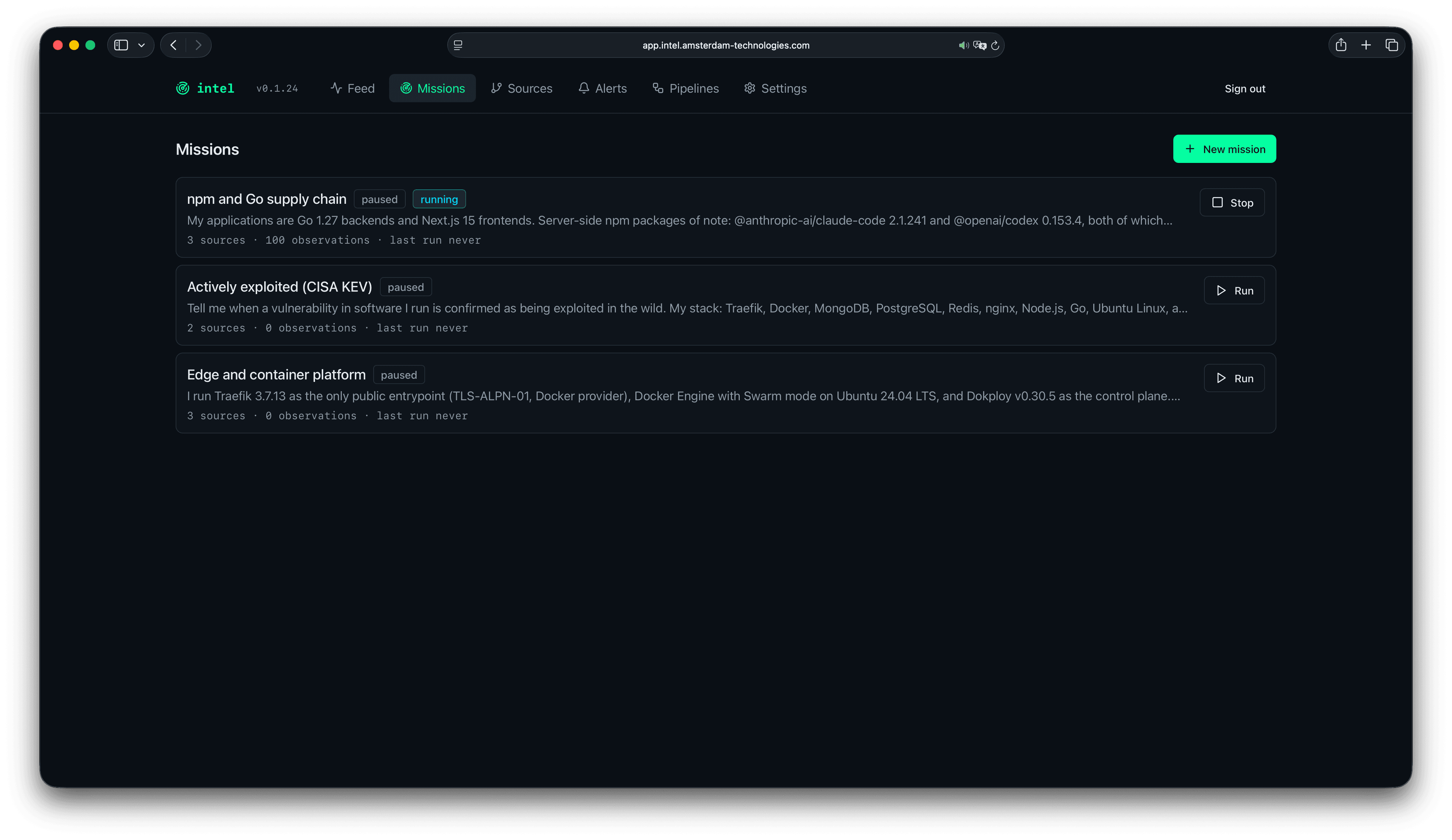This screenshot has width=1452, height=840.
Task: Click the address bar URL
Action: click(x=726, y=45)
